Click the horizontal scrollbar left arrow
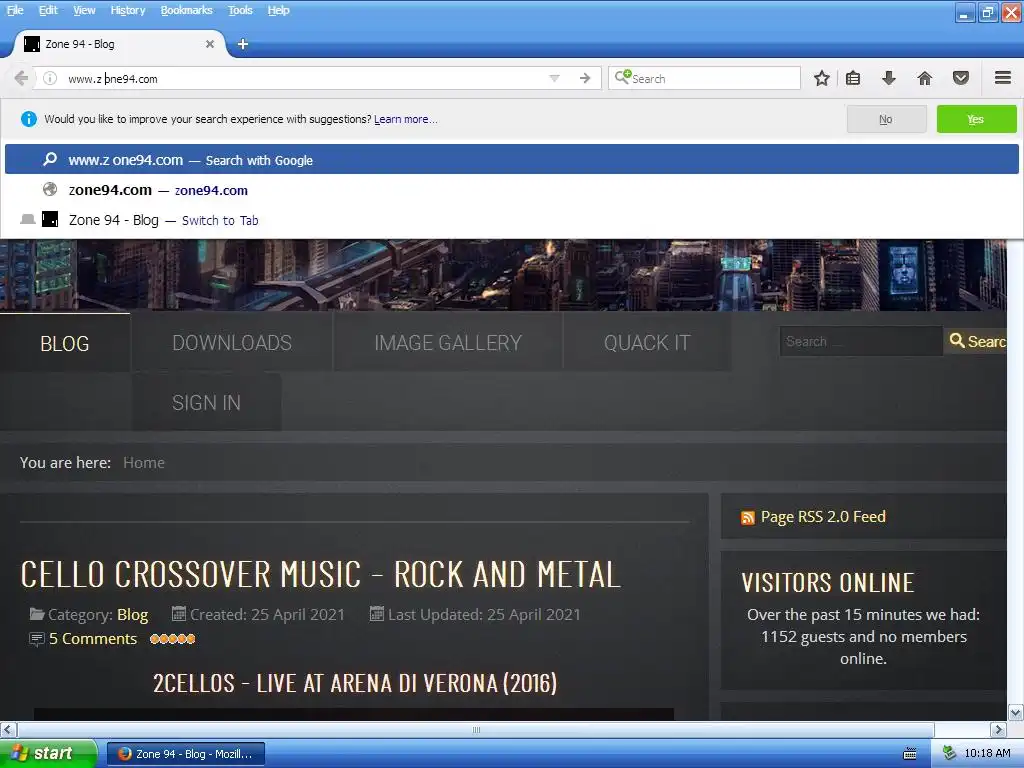The width and height of the screenshot is (1024, 768). (x=8, y=729)
